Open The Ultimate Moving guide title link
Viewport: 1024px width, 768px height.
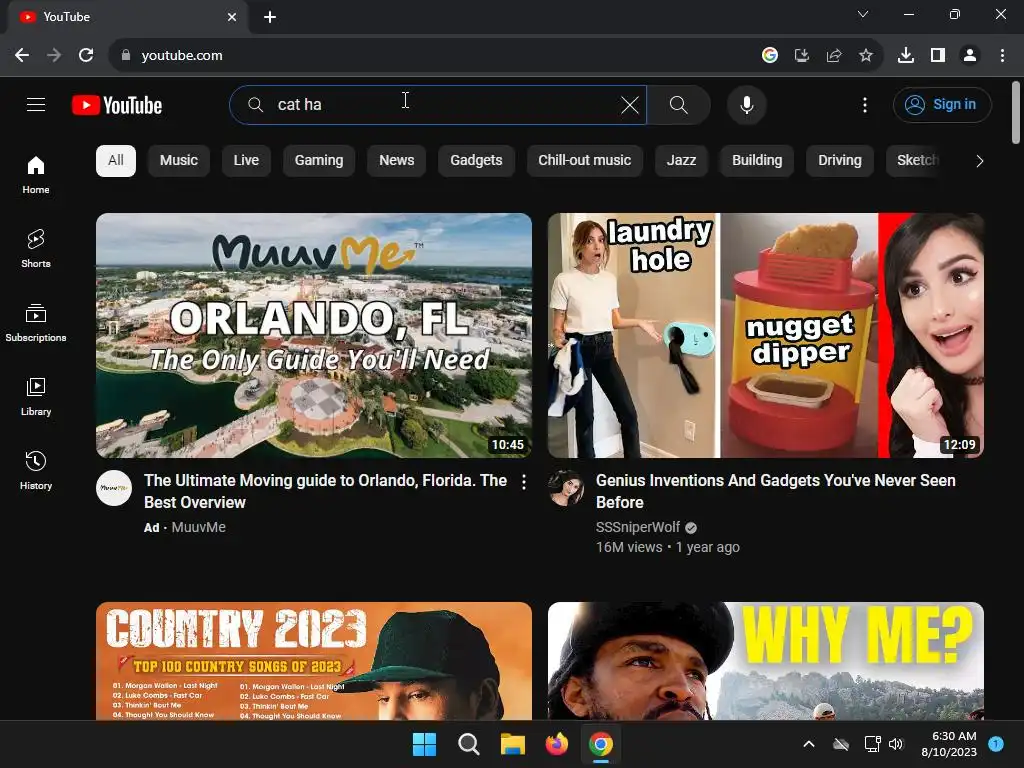click(x=325, y=491)
